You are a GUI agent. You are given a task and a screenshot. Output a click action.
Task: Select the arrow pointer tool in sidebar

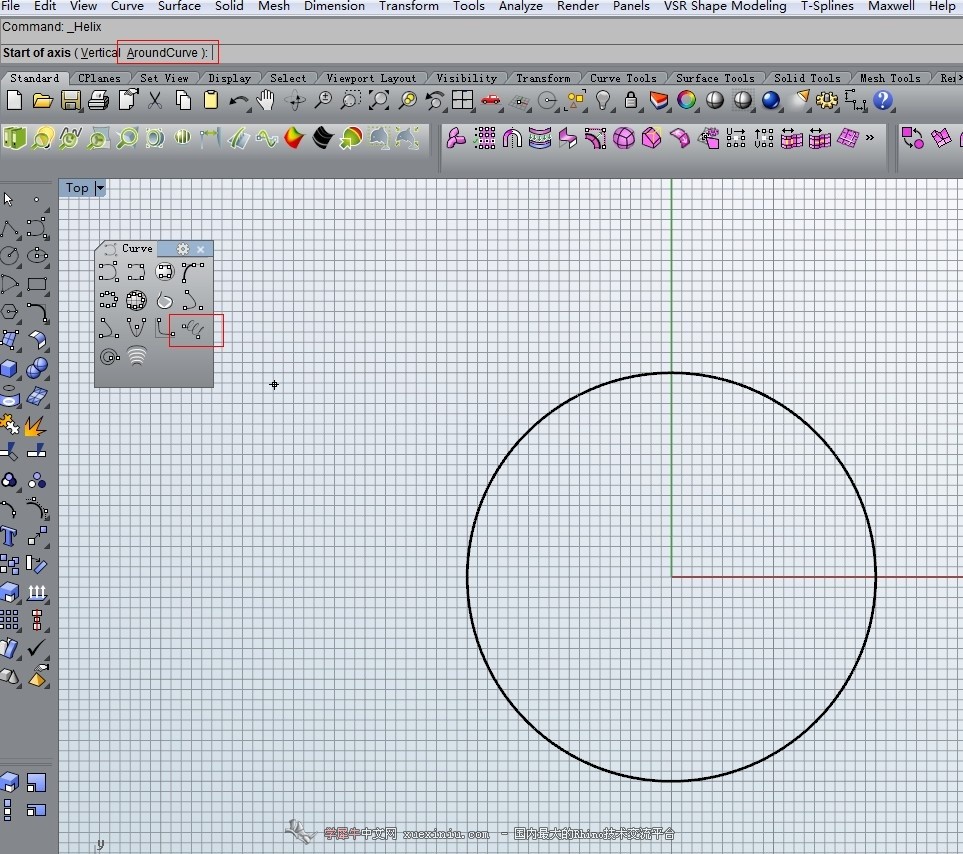pos(9,200)
